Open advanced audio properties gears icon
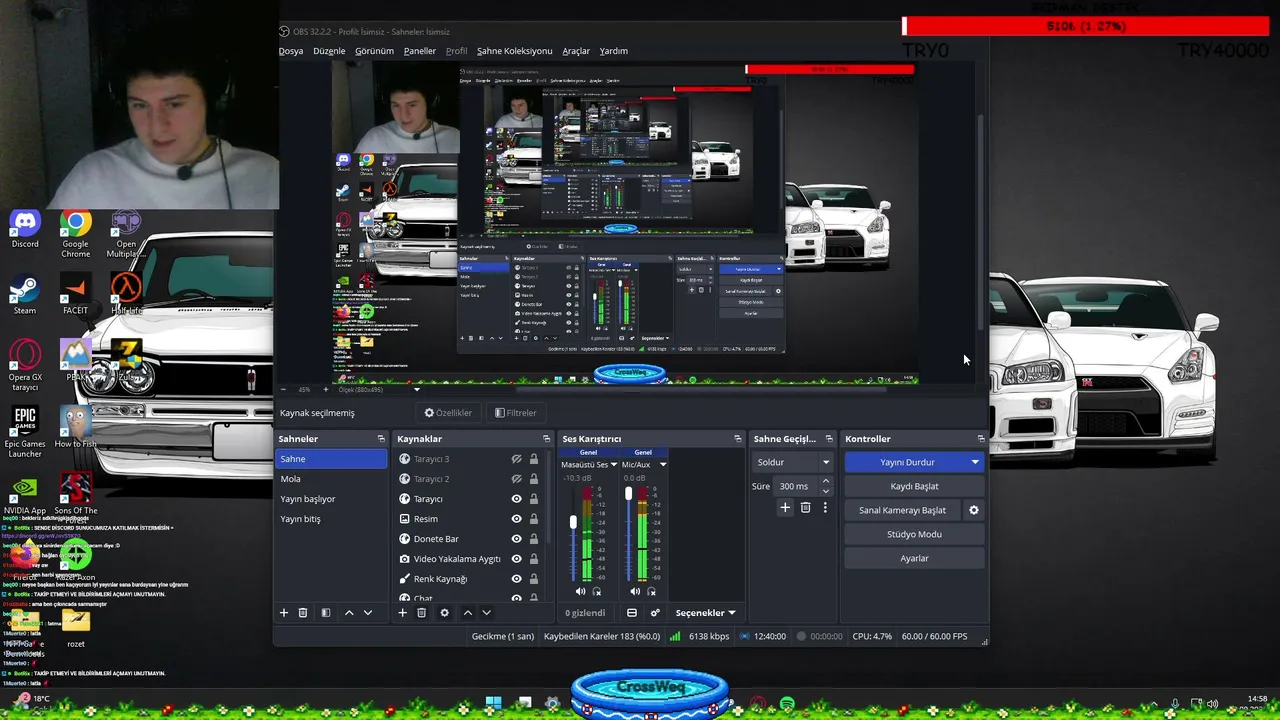Screen dimensions: 1280x720 pos(655,613)
